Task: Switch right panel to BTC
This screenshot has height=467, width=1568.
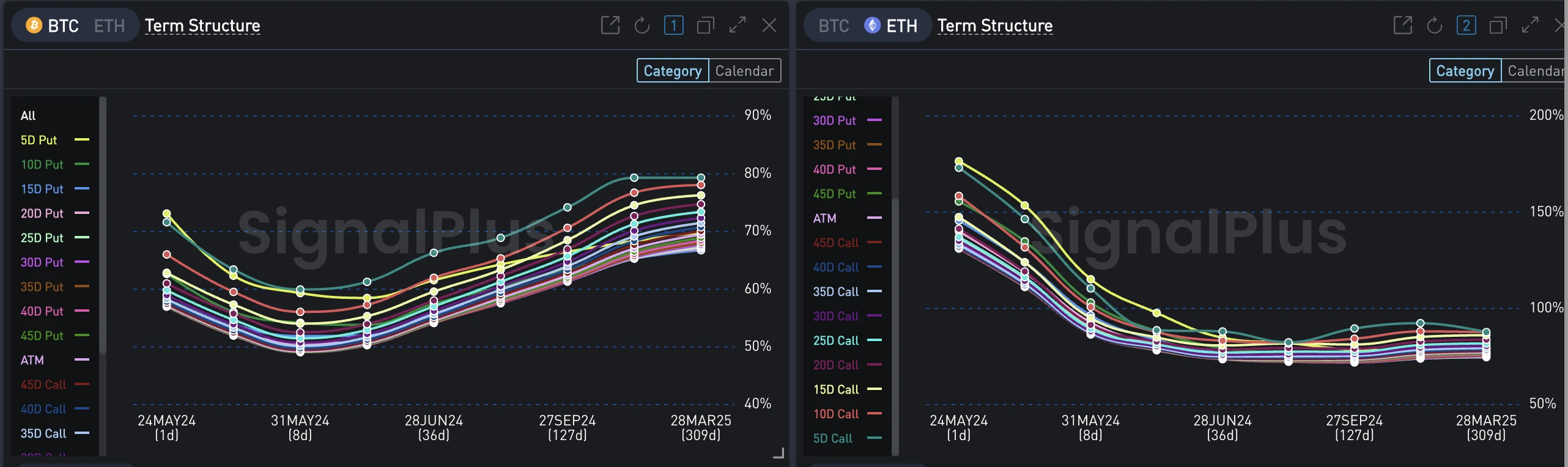Action: [834, 26]
